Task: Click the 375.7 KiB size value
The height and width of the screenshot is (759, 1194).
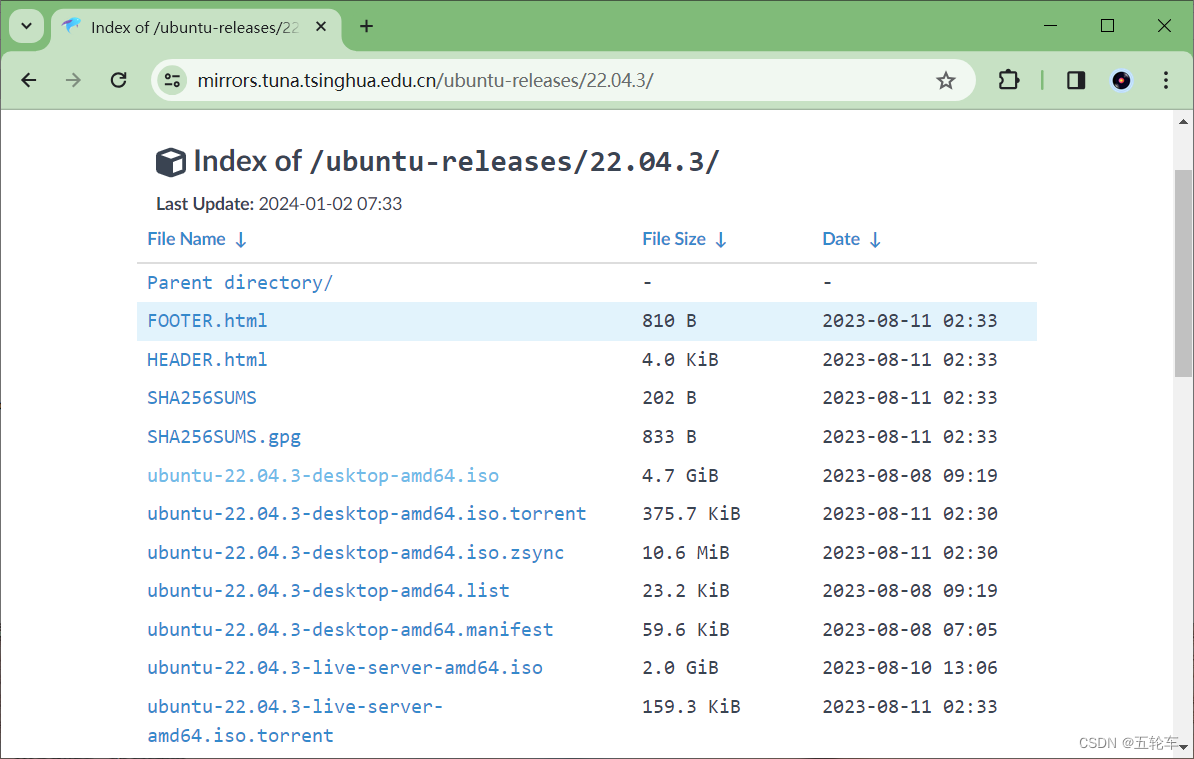Action: (691, 514)
